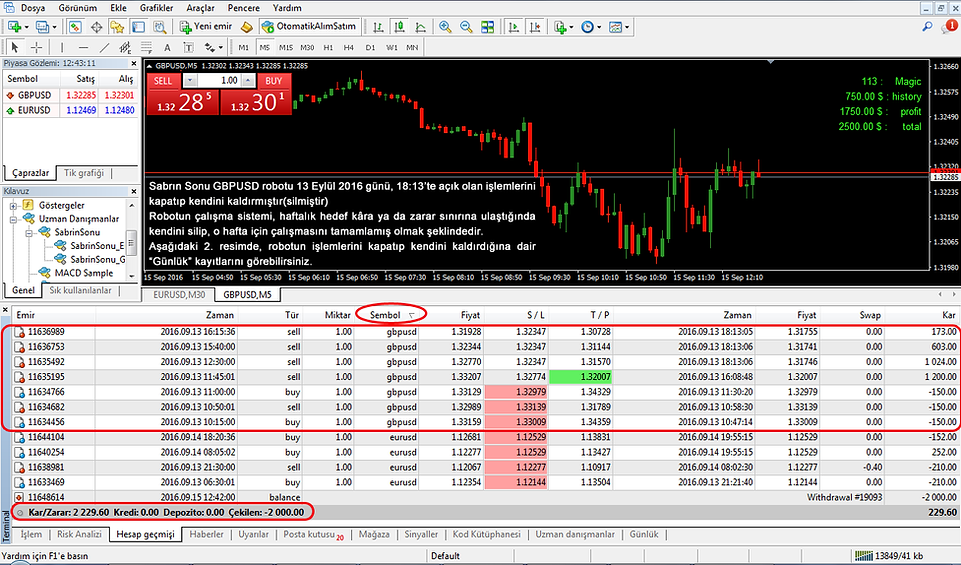Viewport: 961px width, 565px height.
Task: Select the Fibonacci retracement tool
Action: coord(146,47)
